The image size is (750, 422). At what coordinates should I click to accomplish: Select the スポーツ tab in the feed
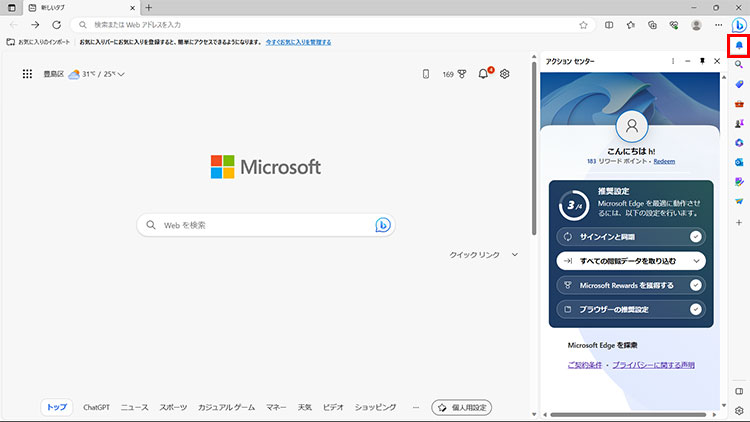tap(173, 407)
